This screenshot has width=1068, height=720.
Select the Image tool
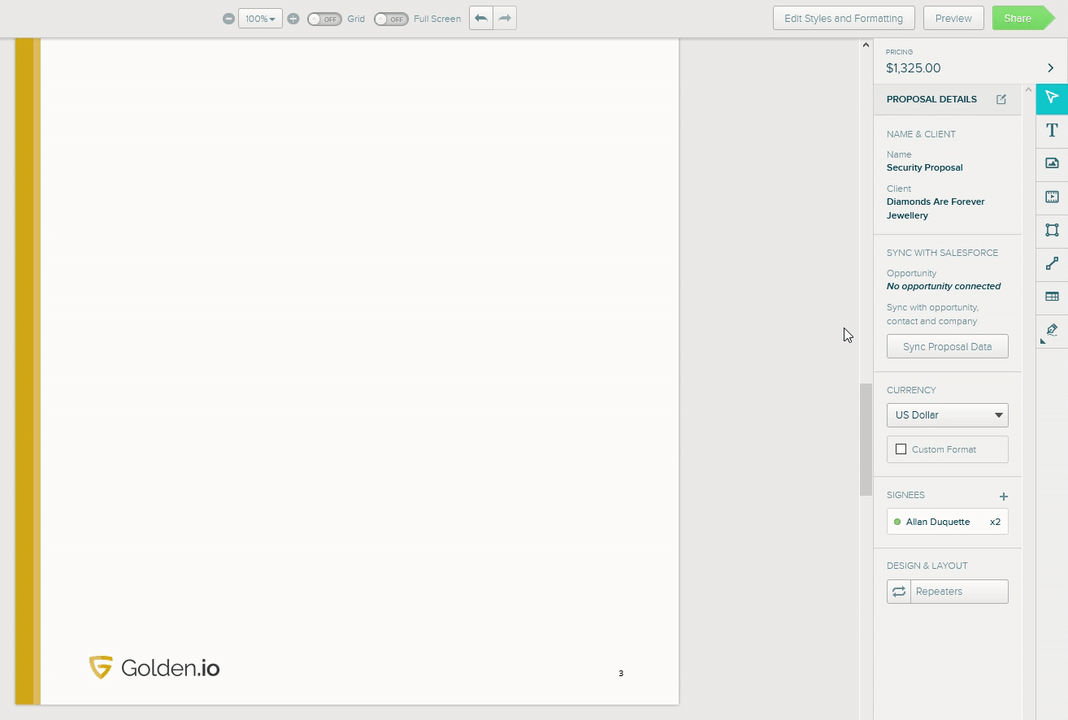click(1052, 163)
